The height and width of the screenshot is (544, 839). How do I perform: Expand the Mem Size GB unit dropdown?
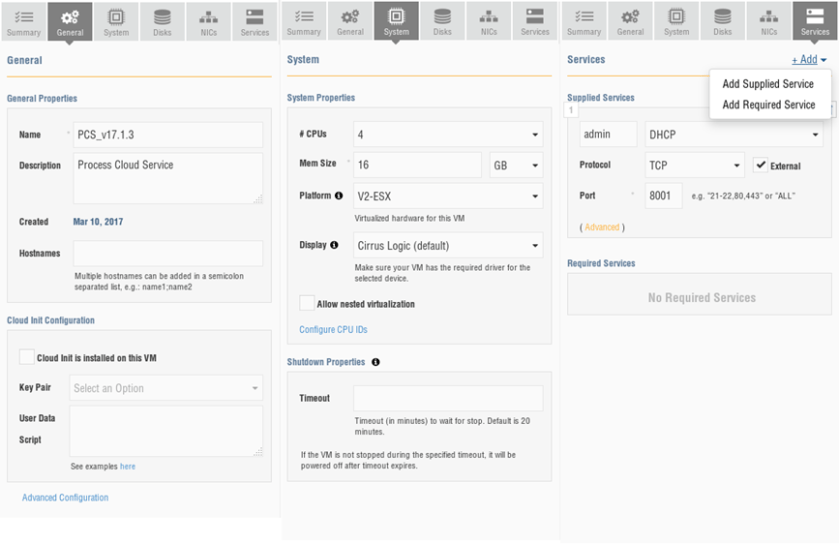click(x=516, y=165)
